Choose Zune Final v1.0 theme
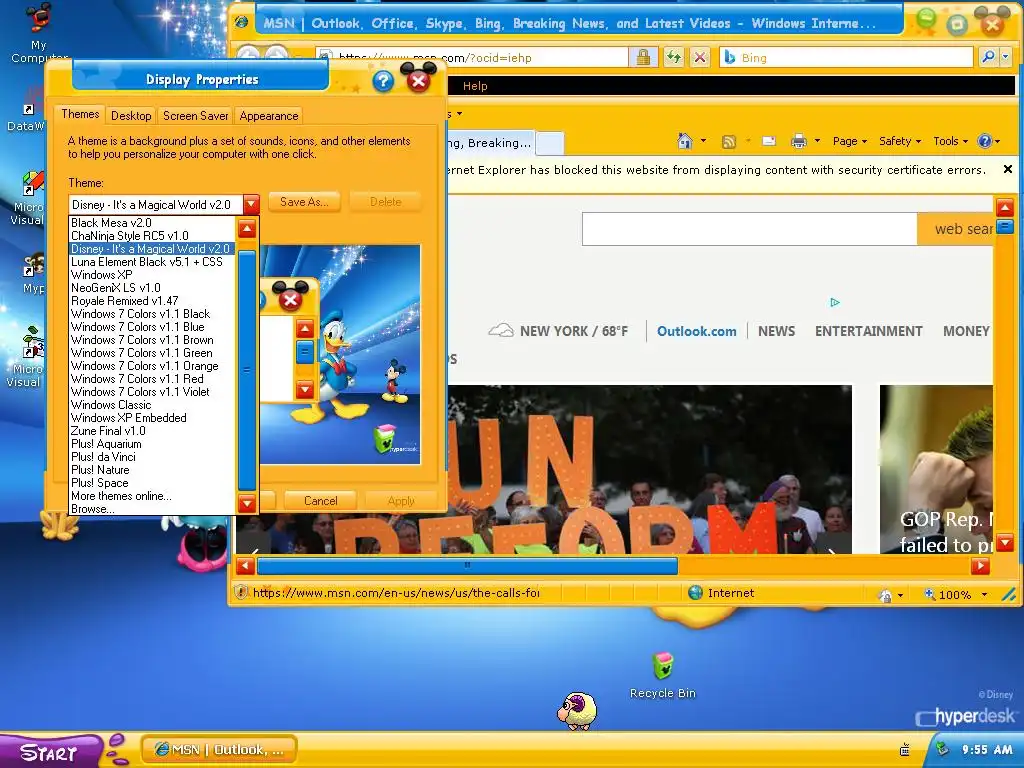Screen dimensions: 1024x768 pos(152,431)
